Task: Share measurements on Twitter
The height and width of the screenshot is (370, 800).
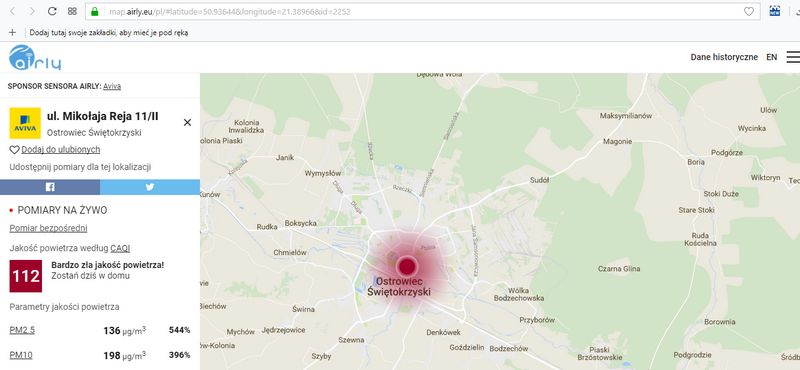Action: tap(150, 187)
